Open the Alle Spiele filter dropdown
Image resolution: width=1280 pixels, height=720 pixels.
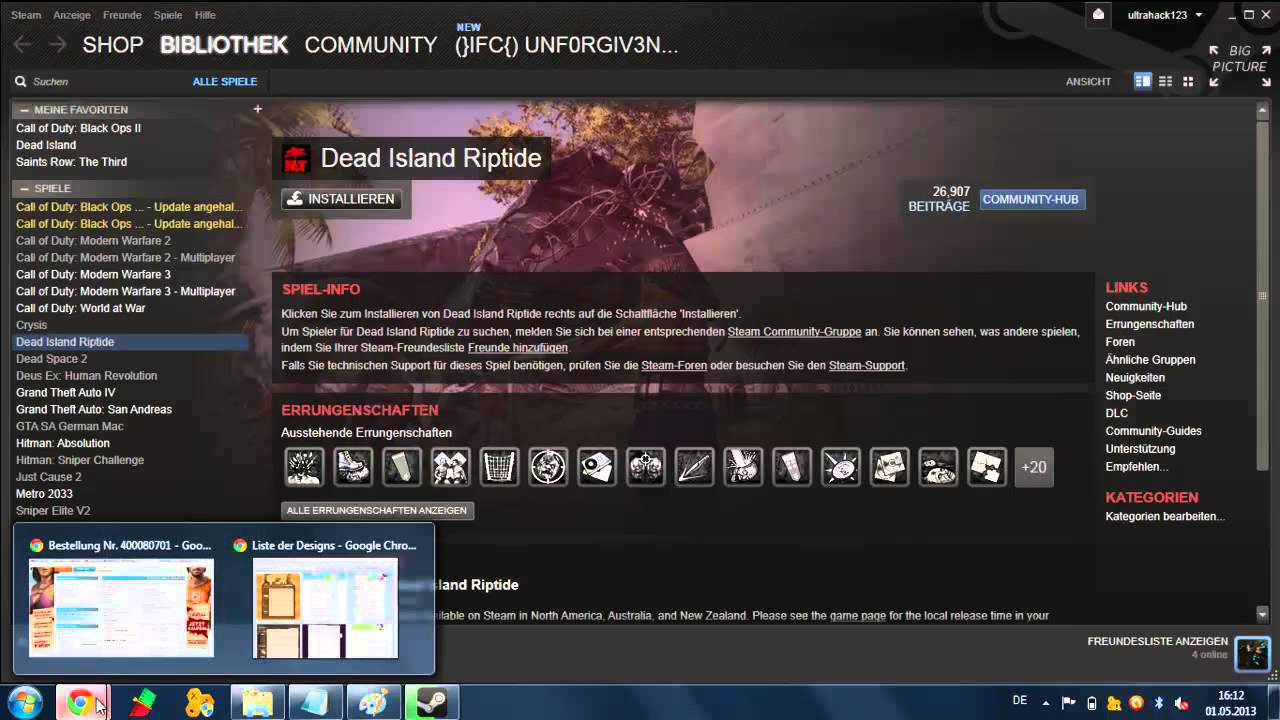225,81
